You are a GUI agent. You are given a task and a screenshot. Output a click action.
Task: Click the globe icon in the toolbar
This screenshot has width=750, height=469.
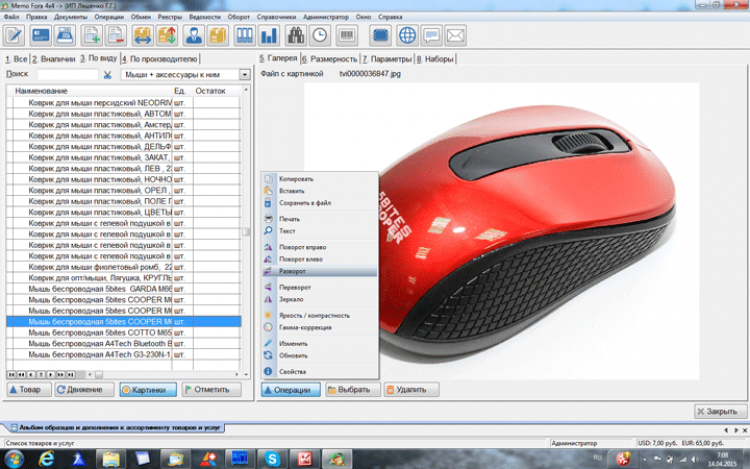click(x=407, y=36)
